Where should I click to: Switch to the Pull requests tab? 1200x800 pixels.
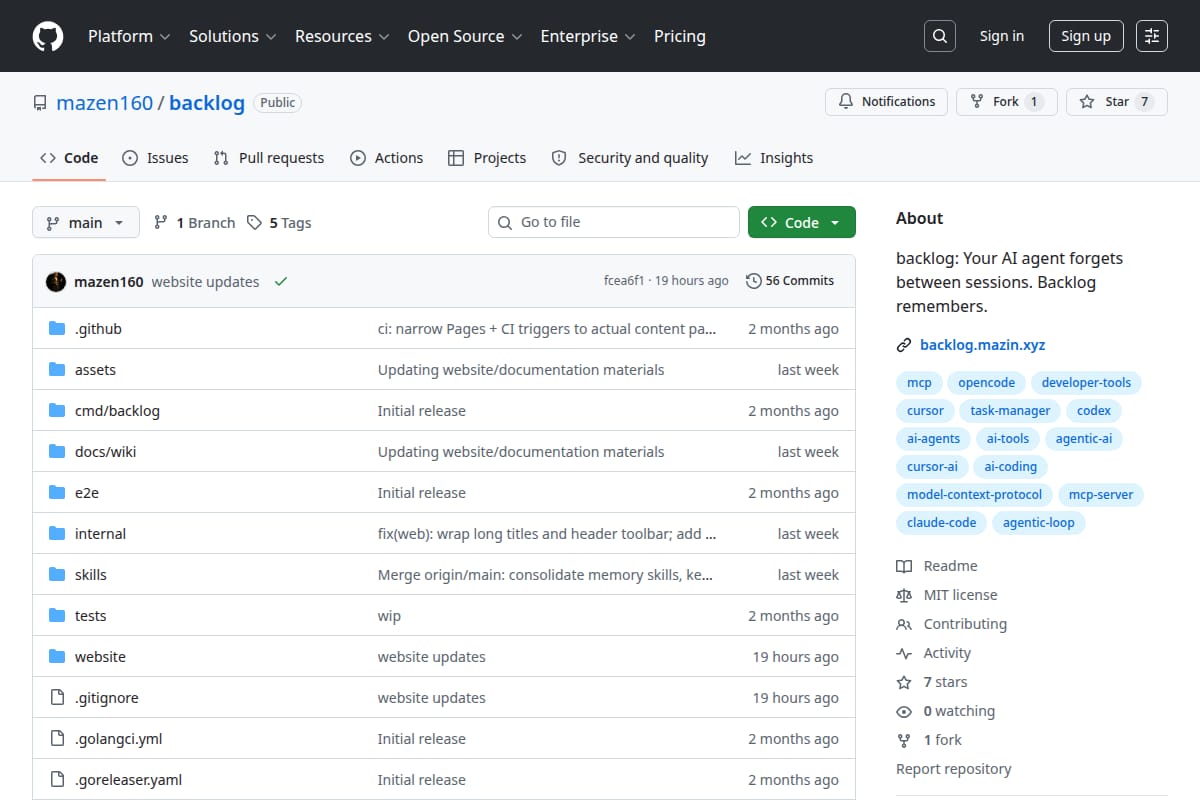tap(269, 158)
